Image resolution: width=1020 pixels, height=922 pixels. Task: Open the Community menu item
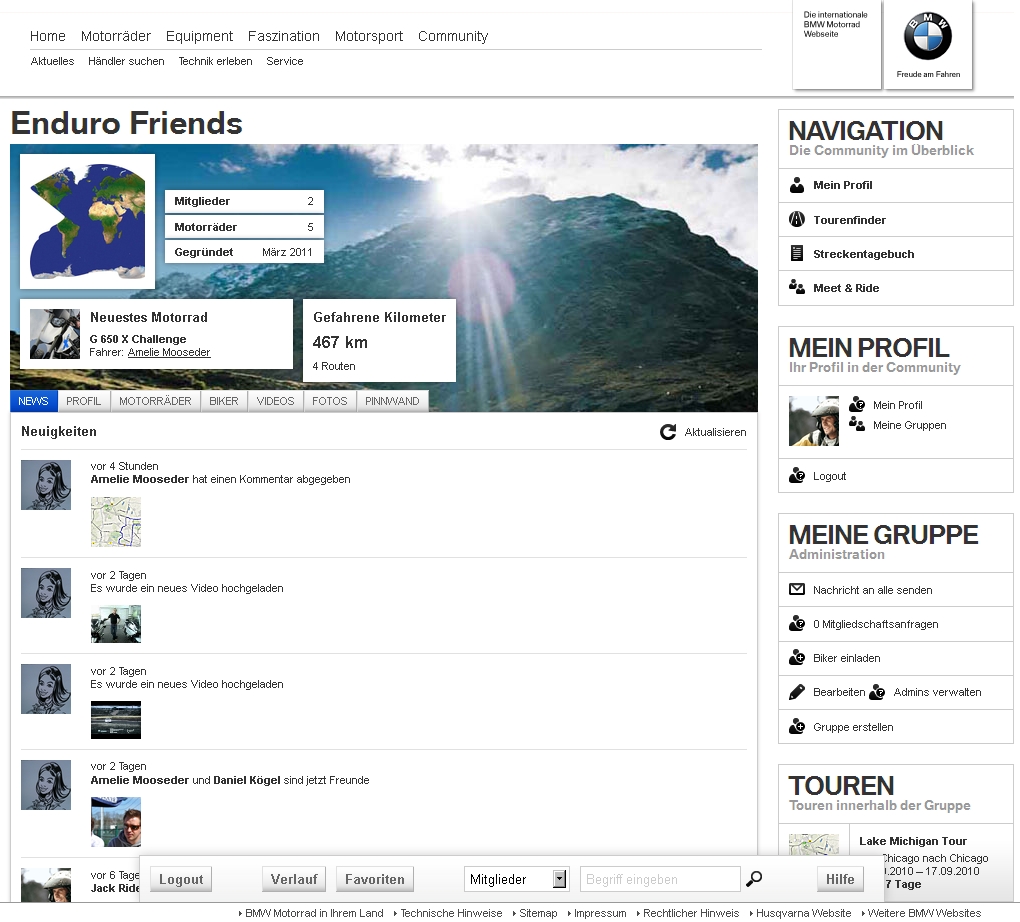tap(453, 36)
